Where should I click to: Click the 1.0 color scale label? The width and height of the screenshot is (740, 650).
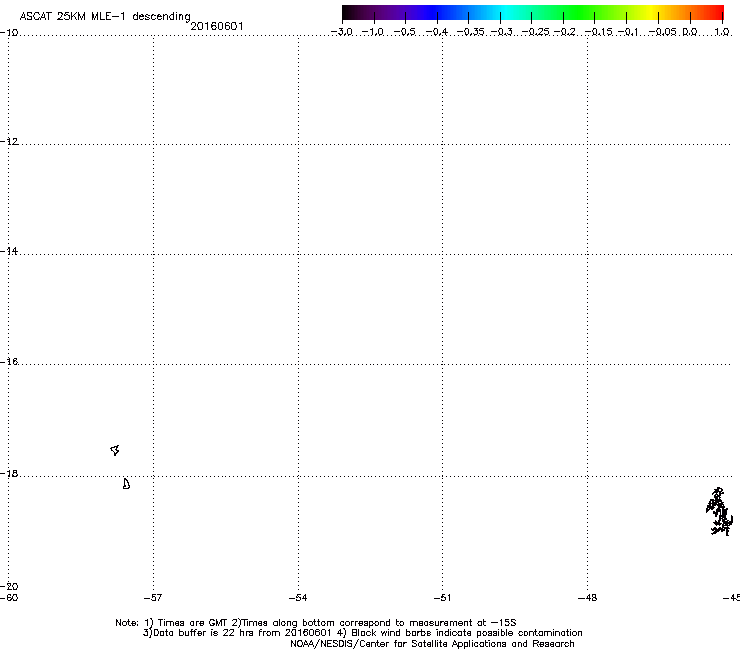(722, 32)
